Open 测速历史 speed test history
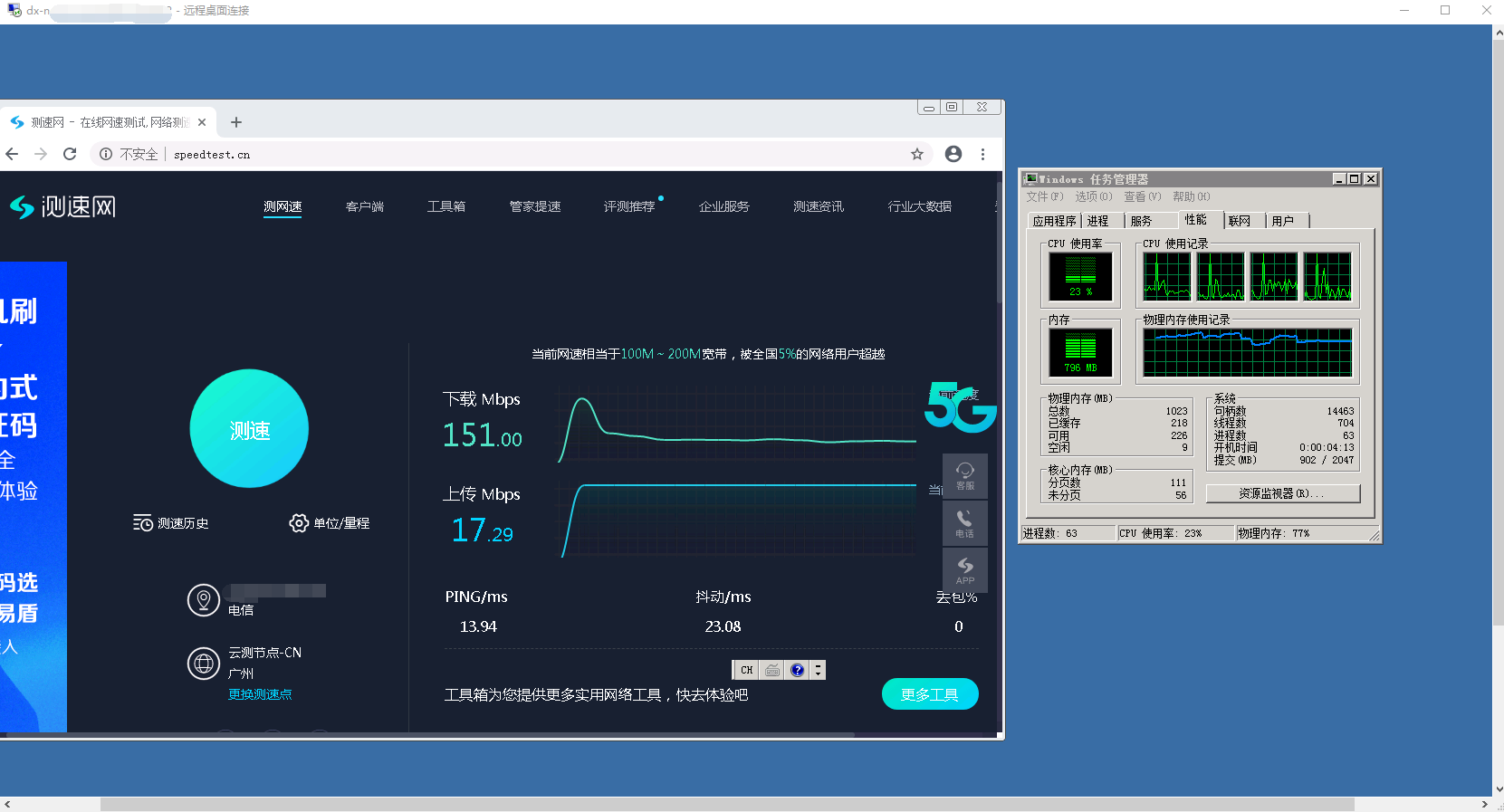This screenshot has height=812, width=1504. (170, 523)
